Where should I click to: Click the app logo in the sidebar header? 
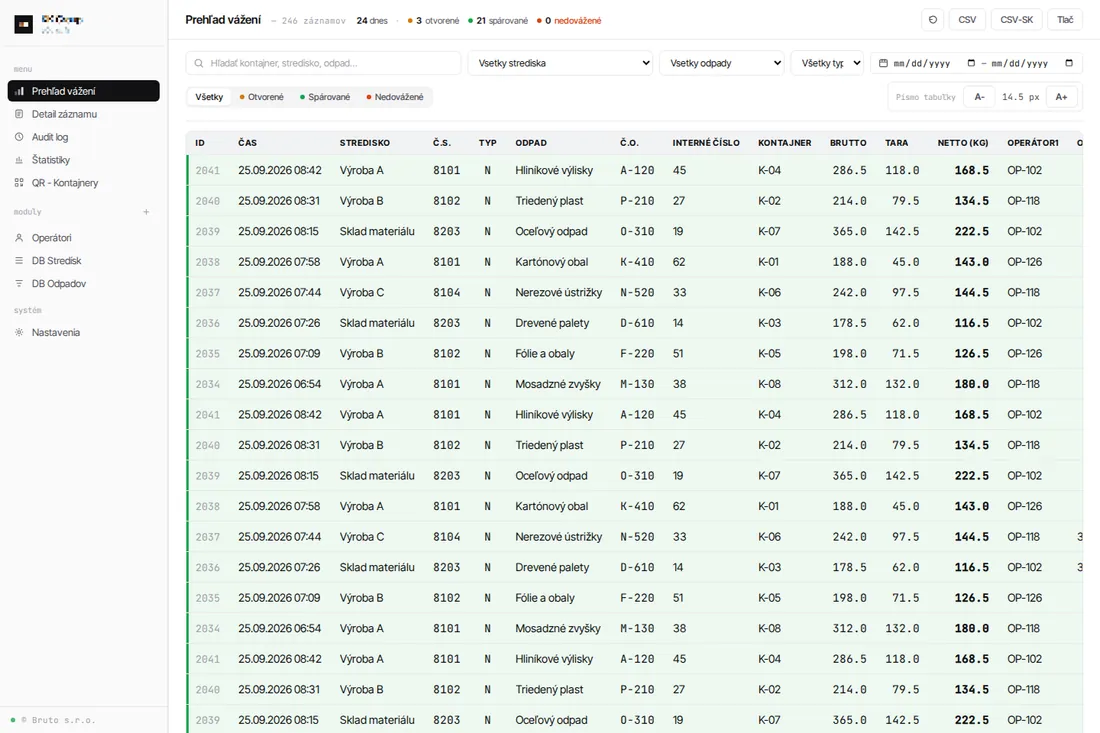pyautogui.click(x=23, y=25)
